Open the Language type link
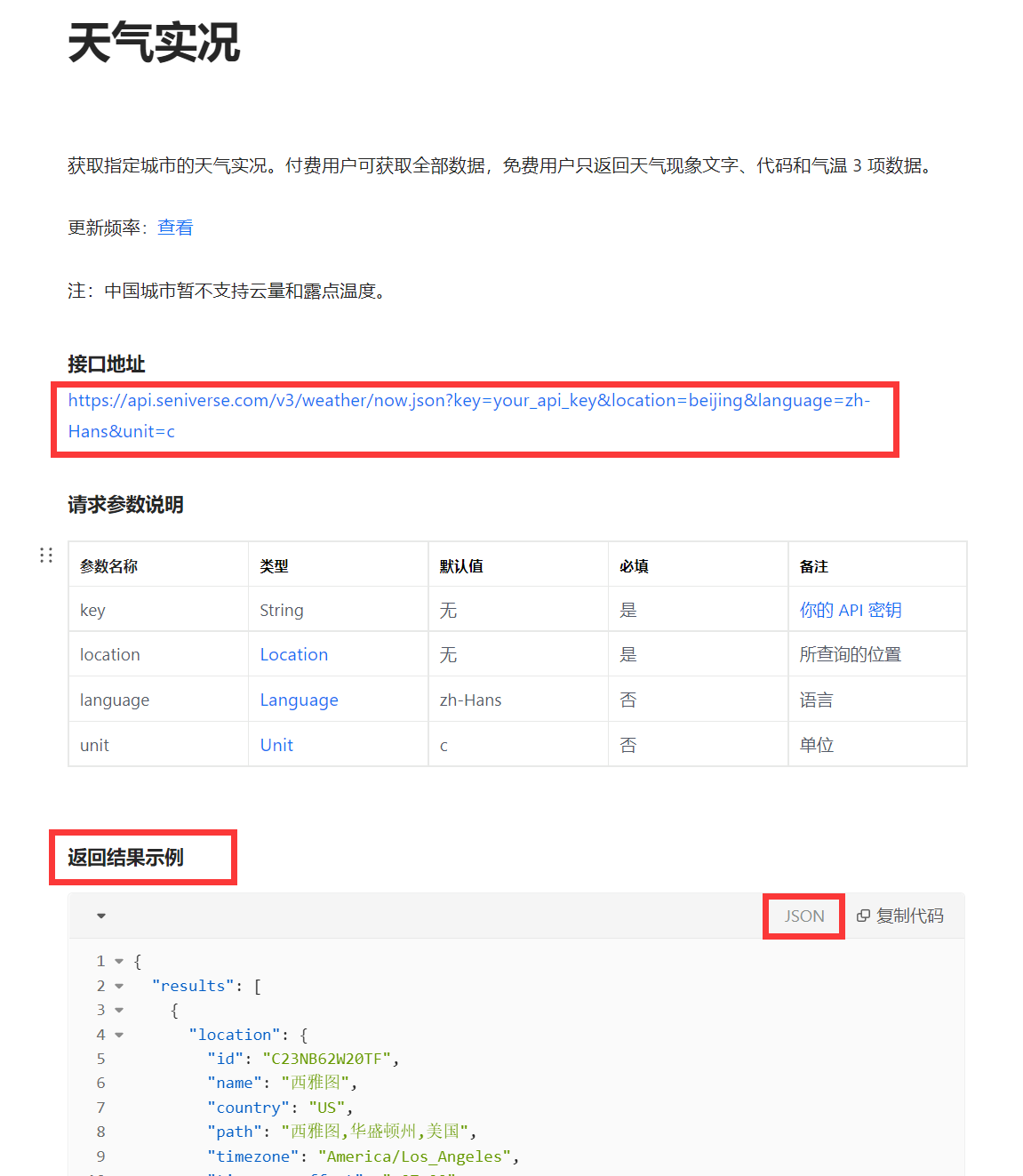The width and height of the screenshot is (1023, 1176). coord(299,700)
